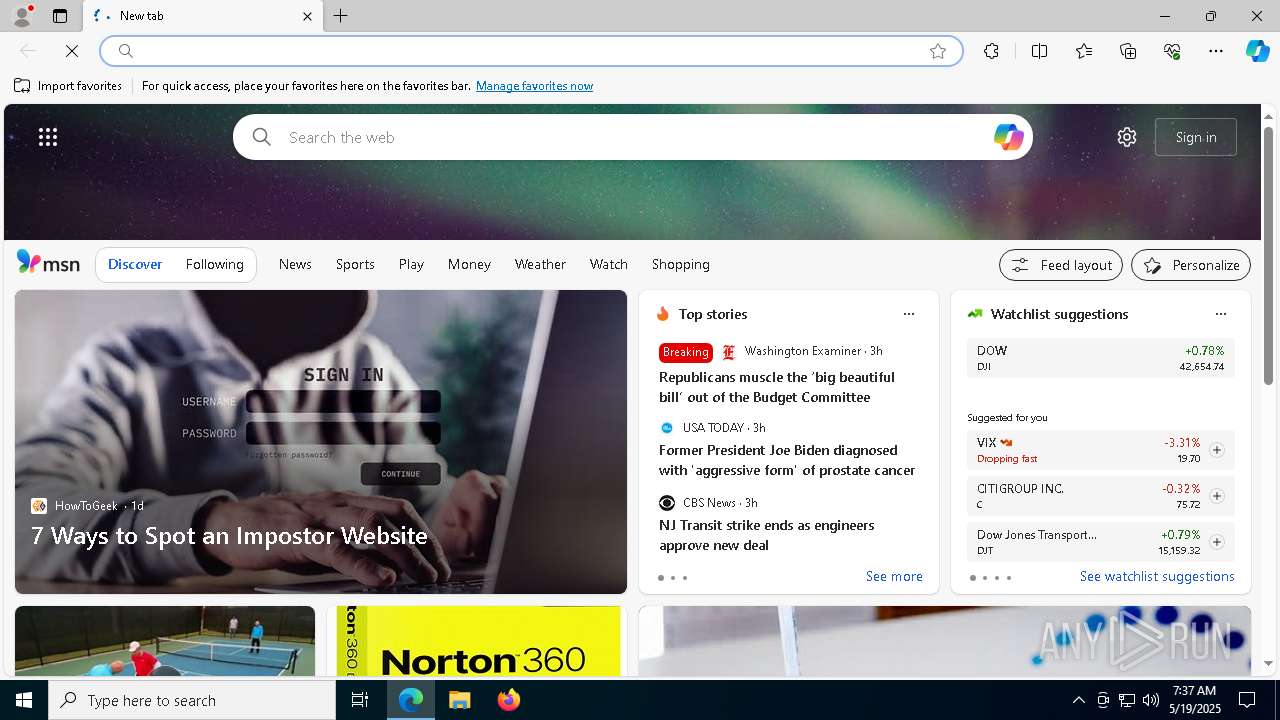Open Task View on taskbar
Image resolution: width=1280 pixels, height=720 pixels.
pyautogui.click(x=360, y=700)
